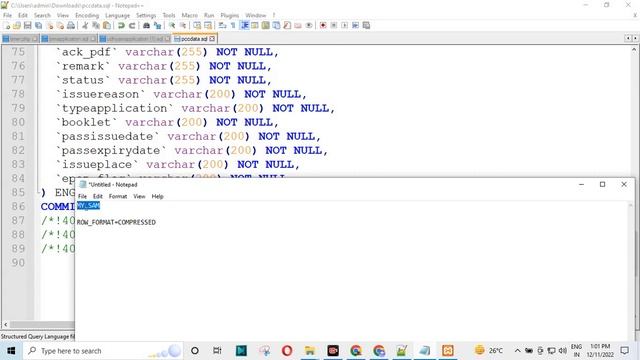Click the Save toolbar icon in Notepad++
This screenshot has height=360, width=640.
(28, 25)
